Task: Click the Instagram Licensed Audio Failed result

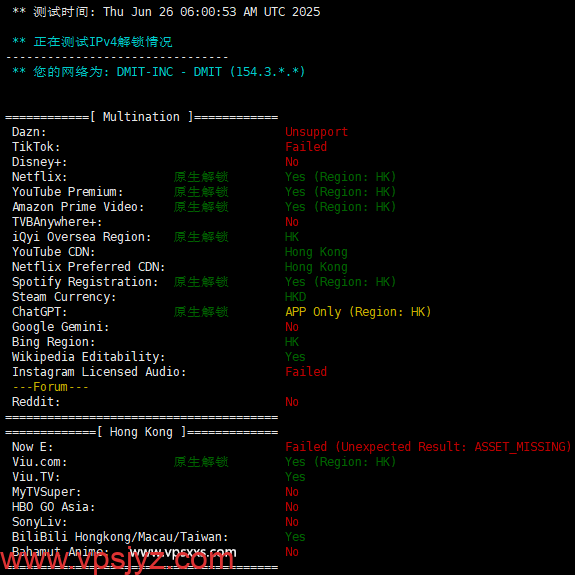Action: click(x=306, y=372)
